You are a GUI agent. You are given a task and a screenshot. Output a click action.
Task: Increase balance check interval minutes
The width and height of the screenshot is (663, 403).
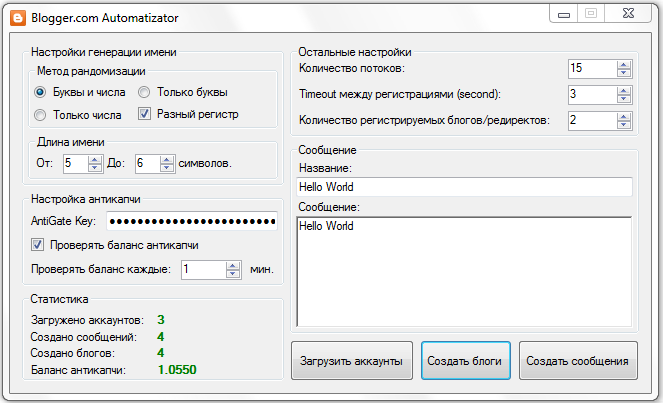[x=233, y=266]
